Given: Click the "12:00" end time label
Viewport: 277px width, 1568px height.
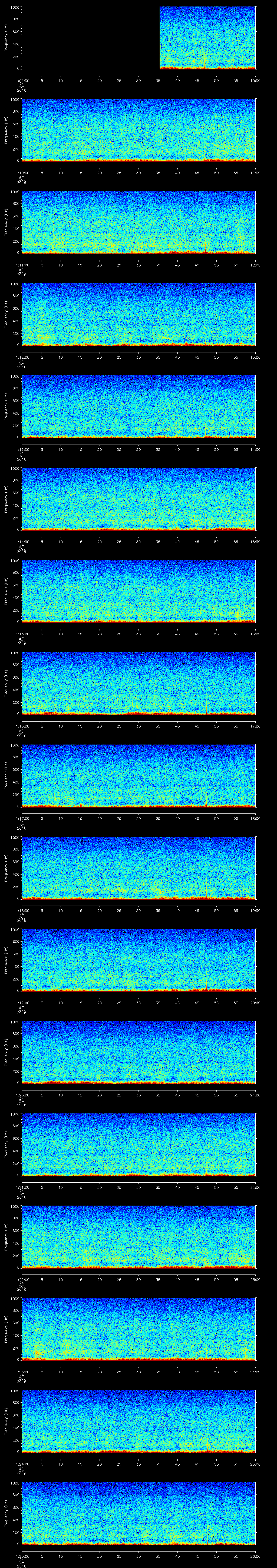Looking at the screenshot, I should pos(255,265).
